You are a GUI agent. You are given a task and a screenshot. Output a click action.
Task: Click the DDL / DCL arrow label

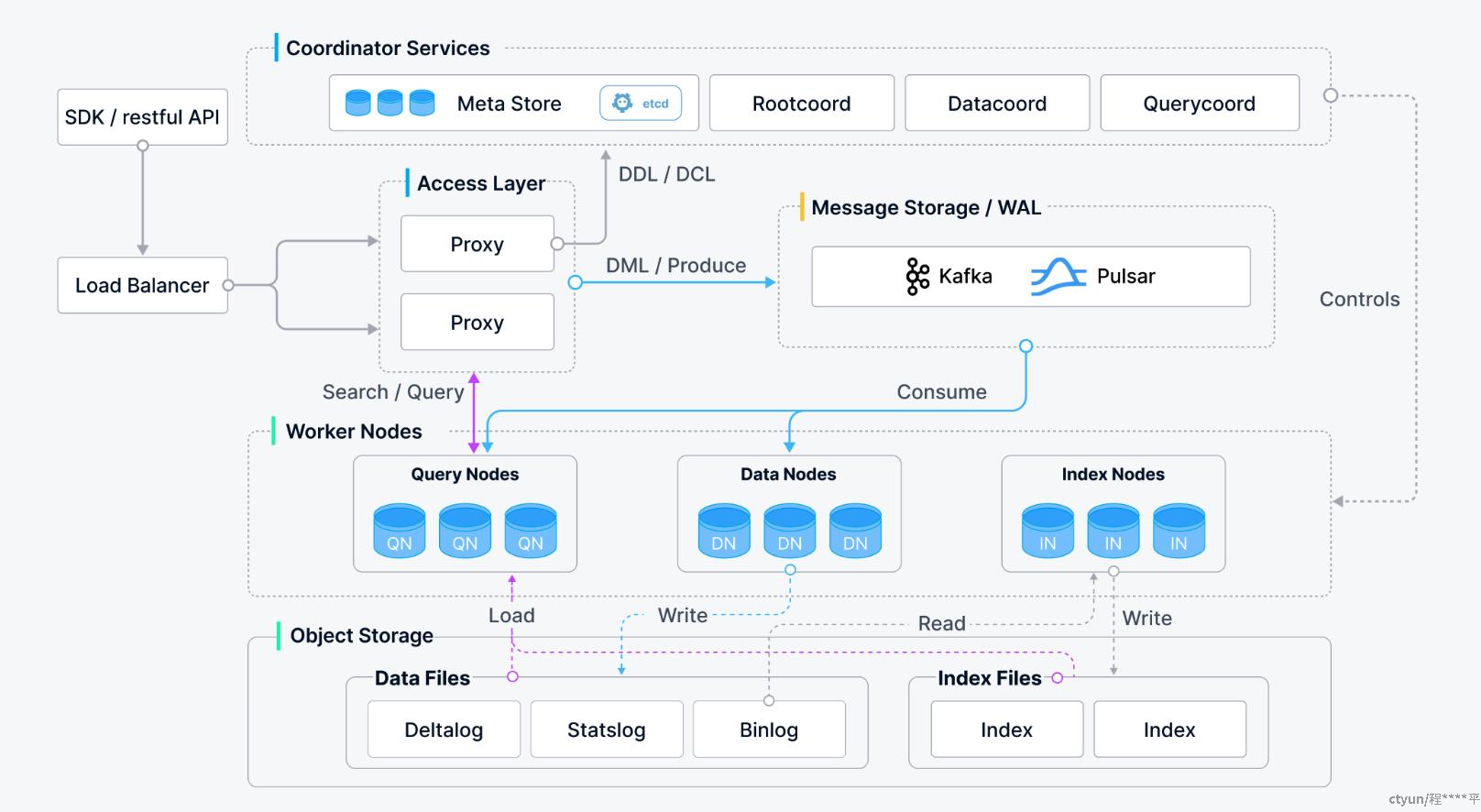[x=666, y=174]
